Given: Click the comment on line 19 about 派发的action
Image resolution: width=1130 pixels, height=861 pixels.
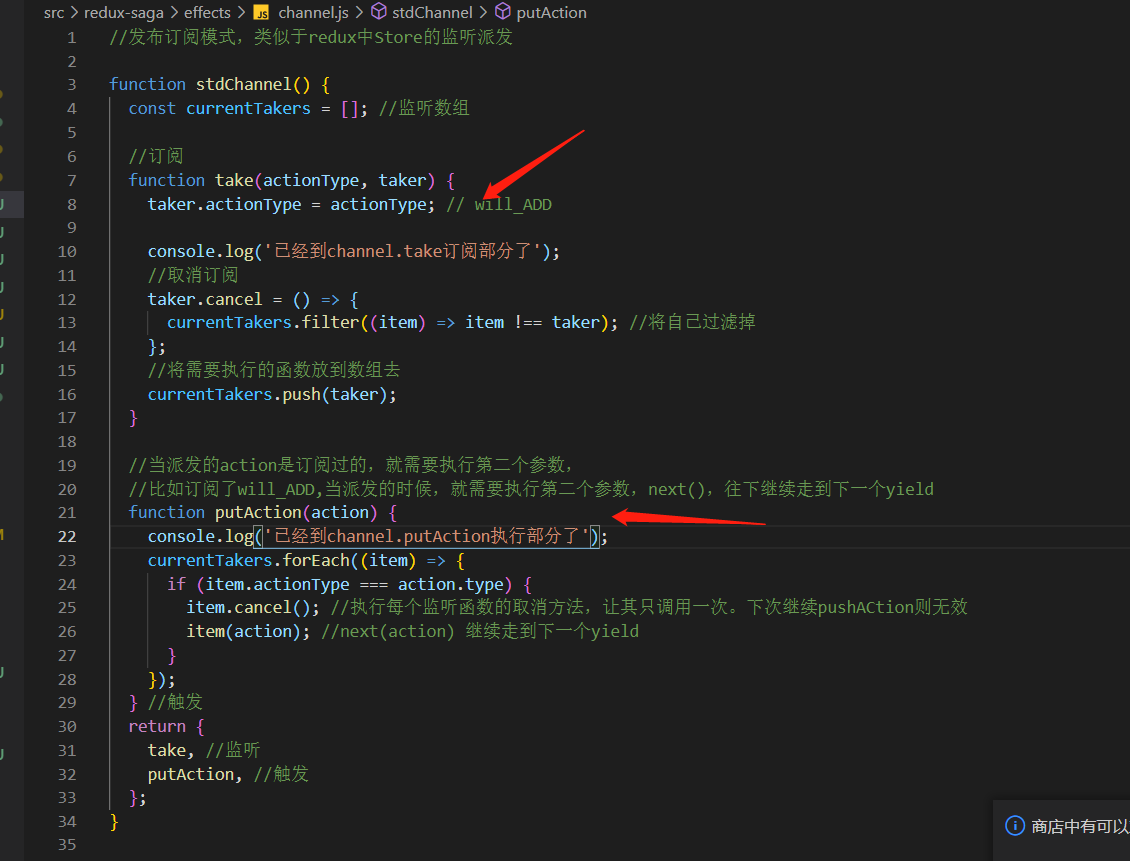Looking at the screenshot, I should (x=350, y=465).
